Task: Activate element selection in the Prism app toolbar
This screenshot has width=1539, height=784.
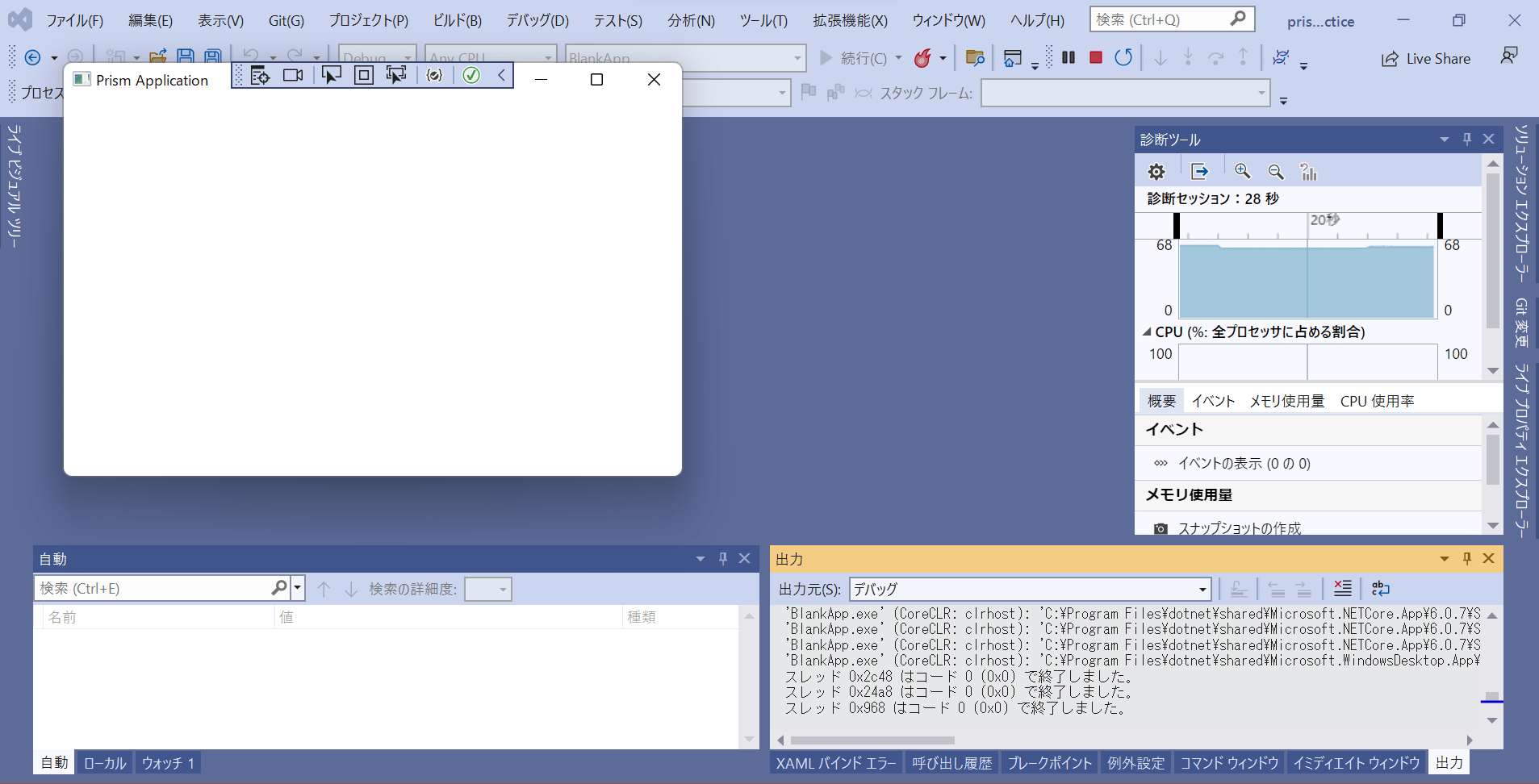Action: click(x=331, y=75)
